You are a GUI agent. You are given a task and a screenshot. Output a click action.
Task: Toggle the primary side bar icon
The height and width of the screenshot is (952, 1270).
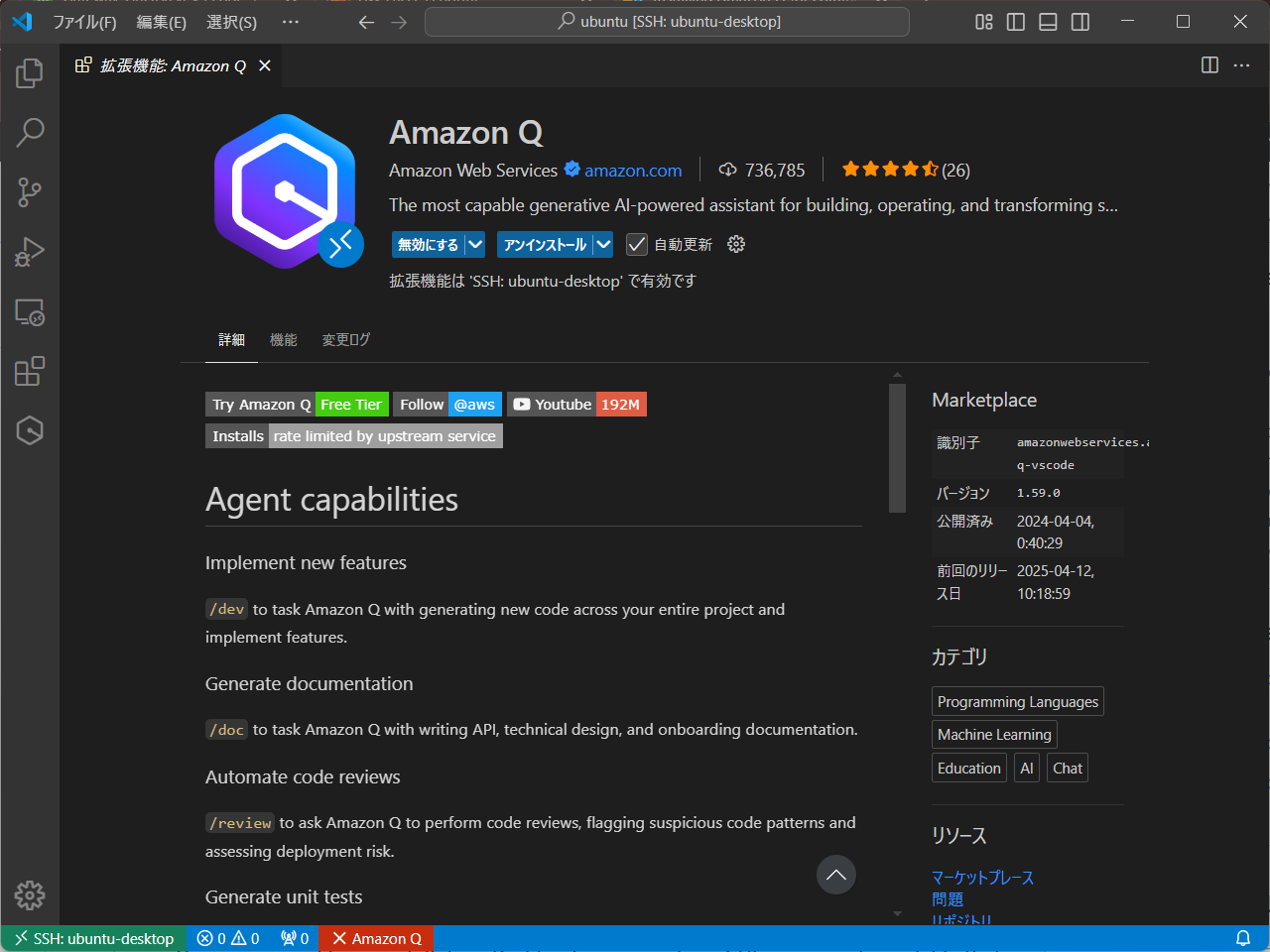(1016, 22)
